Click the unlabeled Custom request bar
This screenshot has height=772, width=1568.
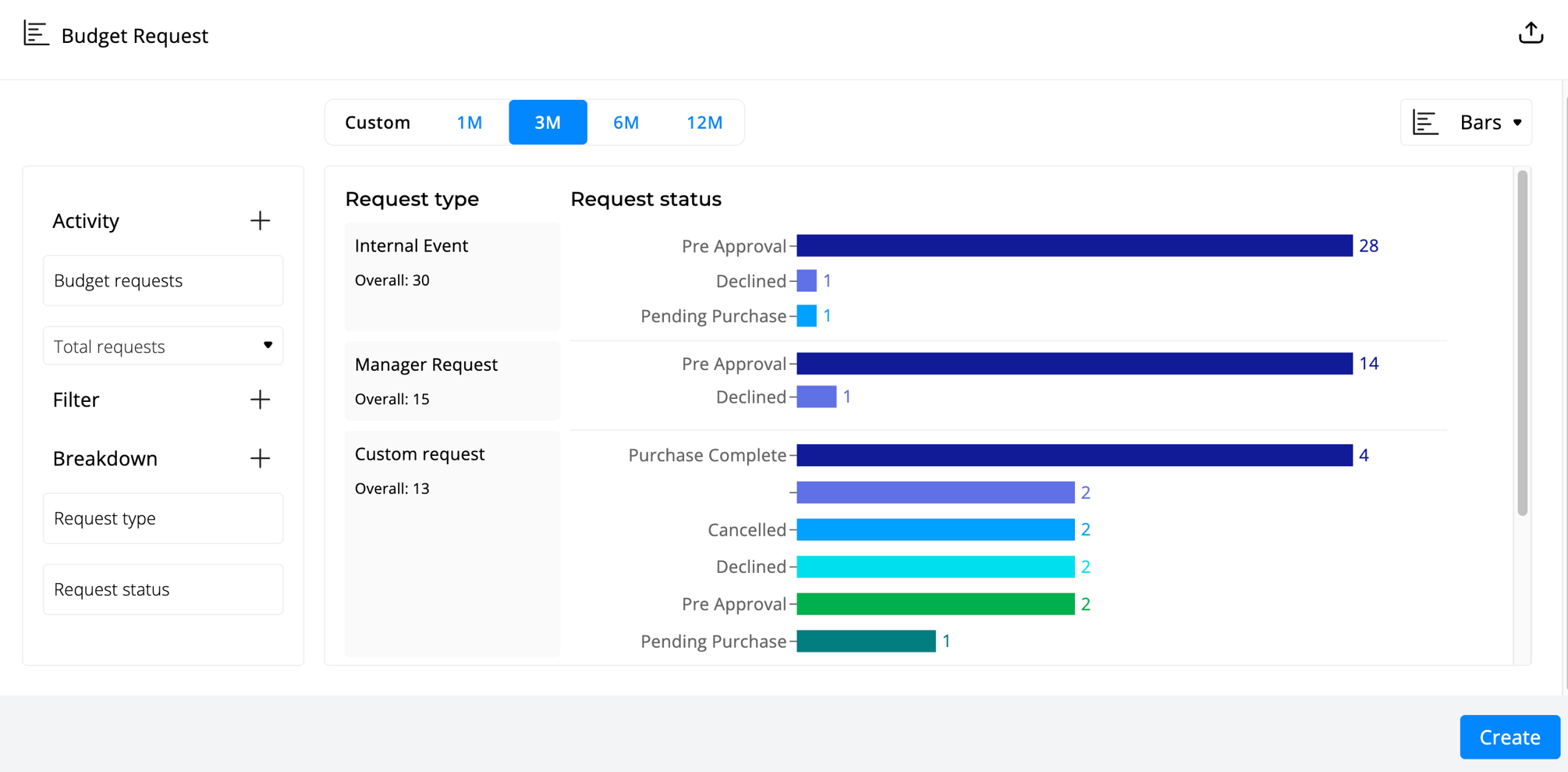click(935, 493)
